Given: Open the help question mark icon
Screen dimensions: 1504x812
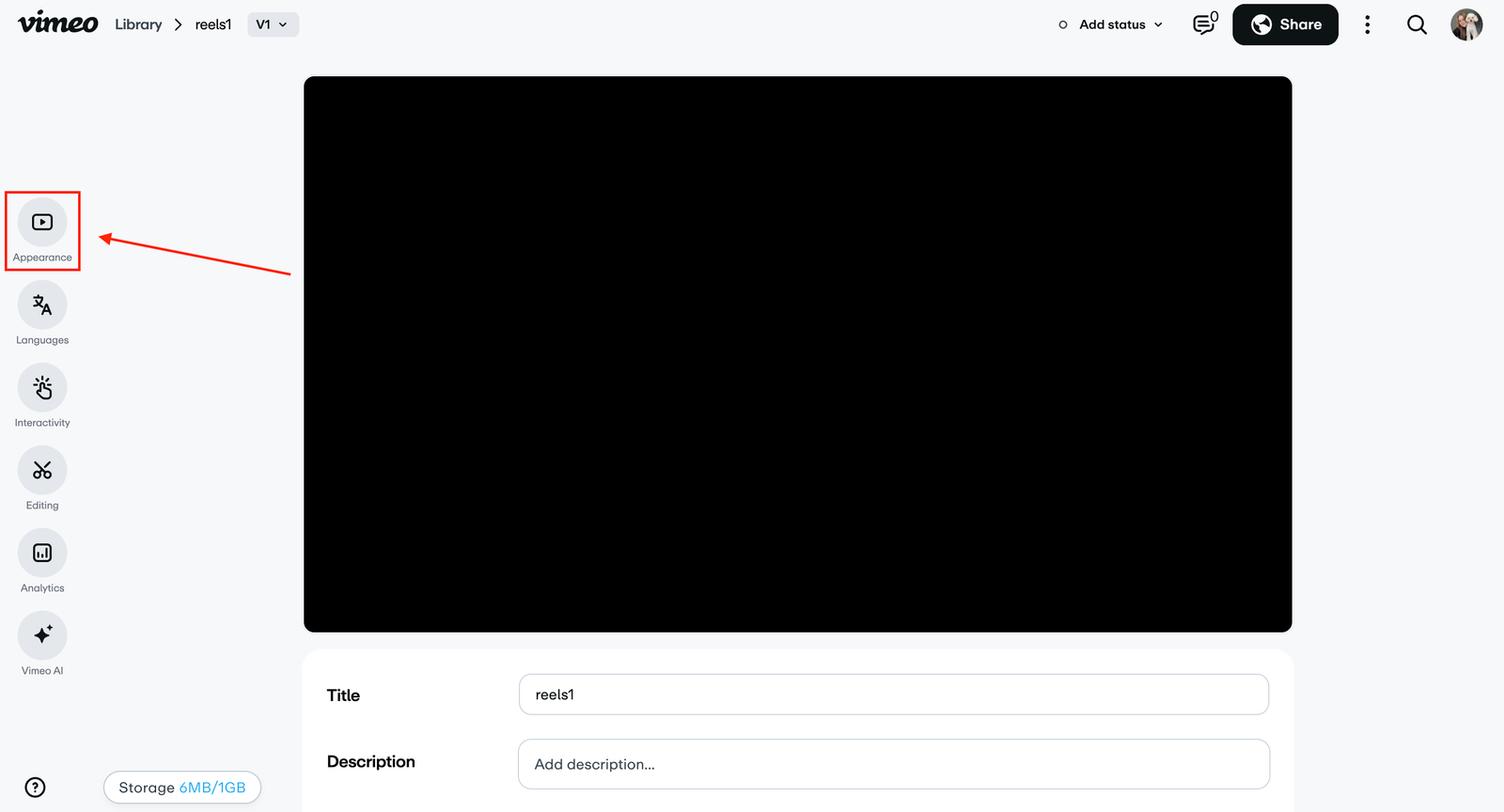Looking at the screenshot, I should coord(35,788).
